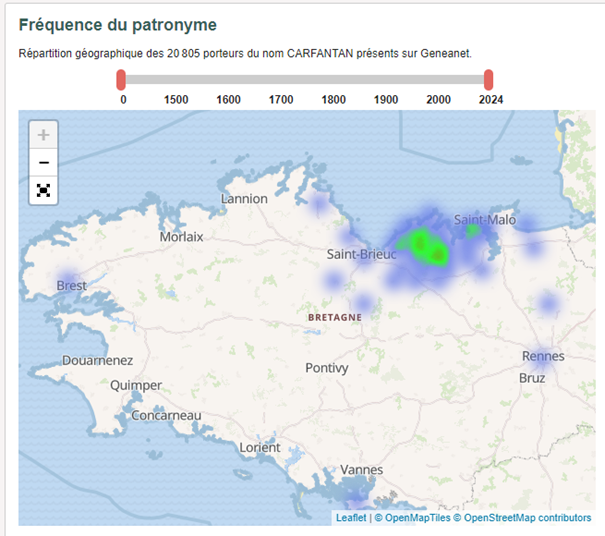Open the Leaflet attribution link
This screenshot has height=536, width=605.
click(x=350, y=518)
